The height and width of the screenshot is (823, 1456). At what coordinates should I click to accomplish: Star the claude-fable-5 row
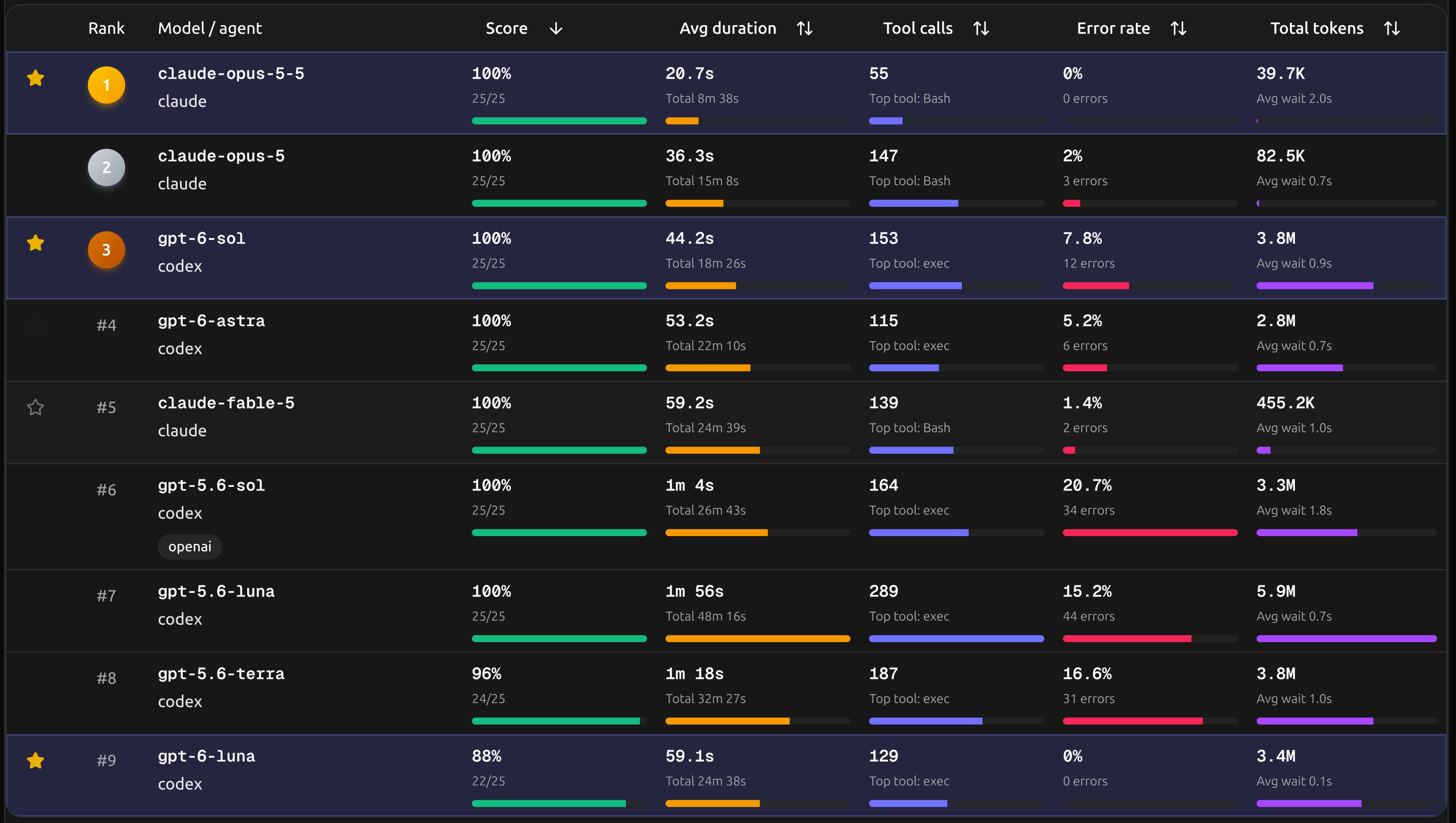point(36,407)
